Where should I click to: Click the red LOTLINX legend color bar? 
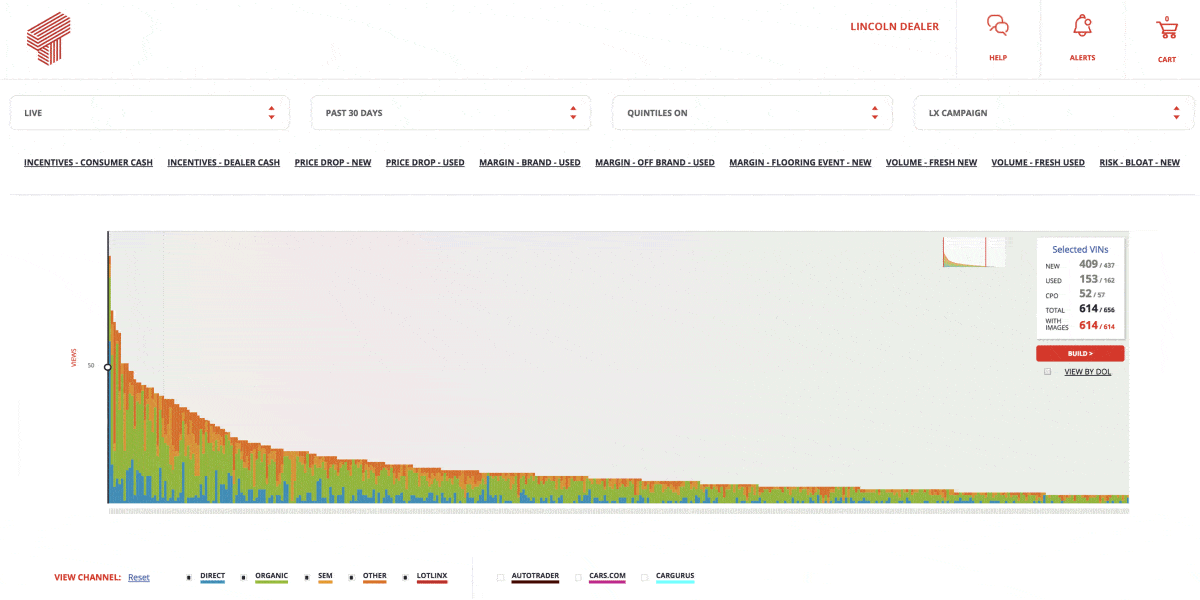coord(432,582)
